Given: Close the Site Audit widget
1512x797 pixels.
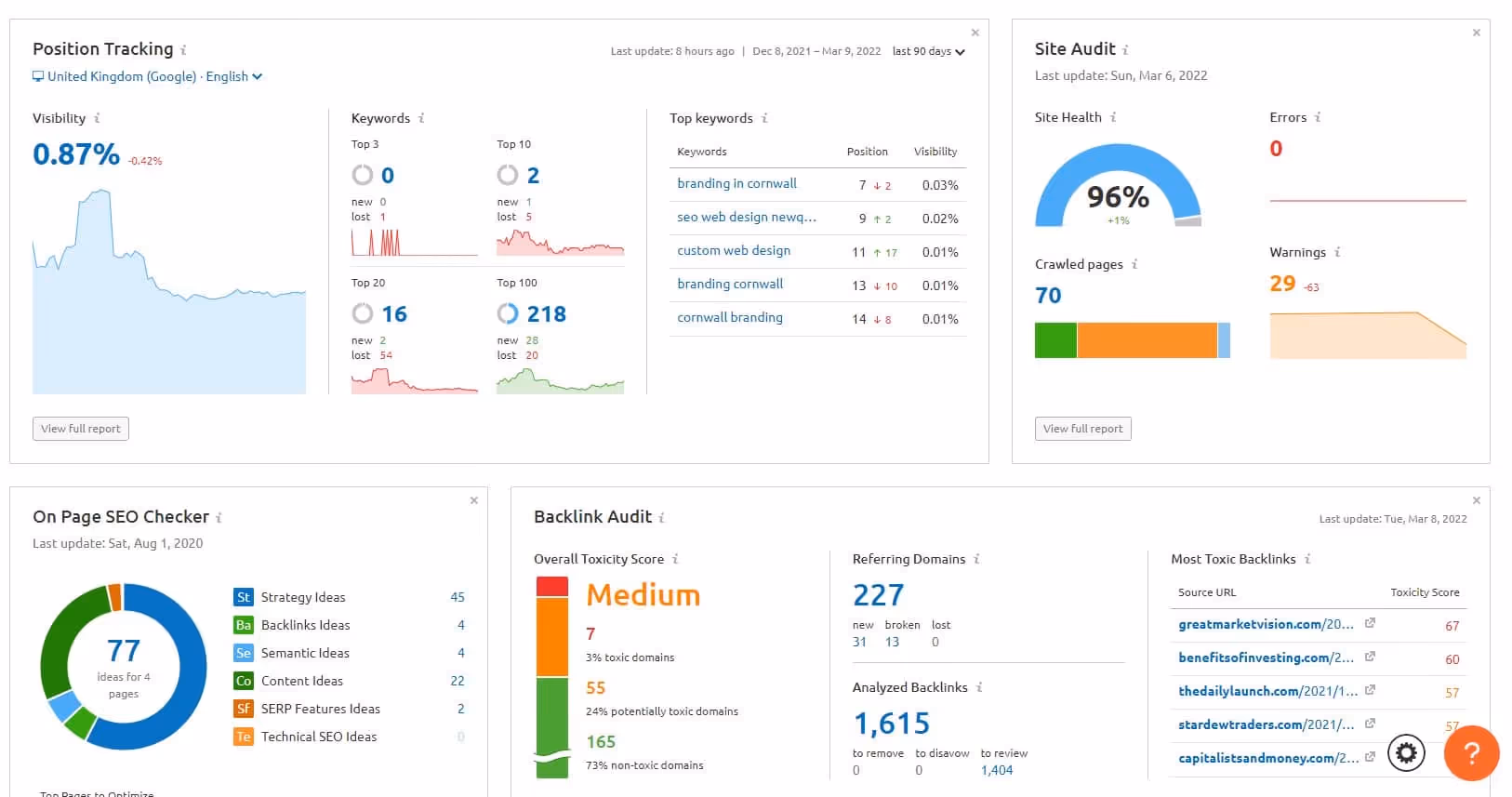Looking at the screenshot, I should click(1476, 33).
